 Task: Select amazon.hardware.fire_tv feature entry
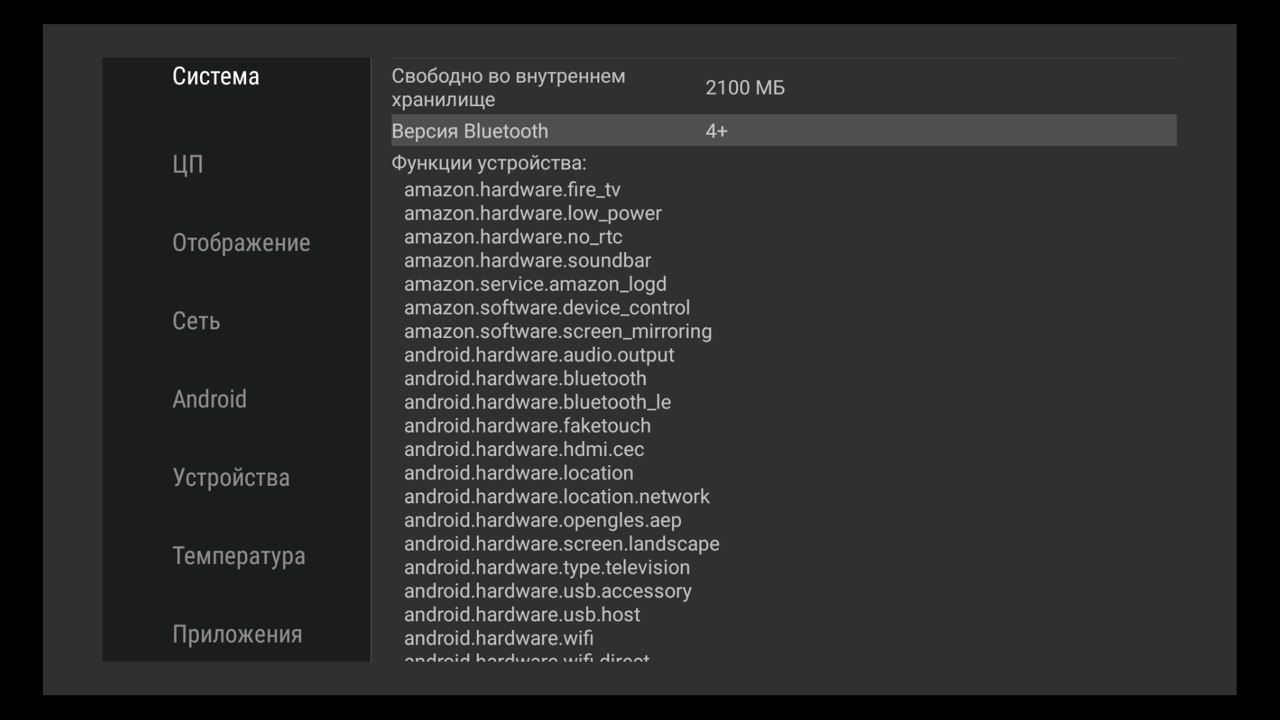coord(512,189)
